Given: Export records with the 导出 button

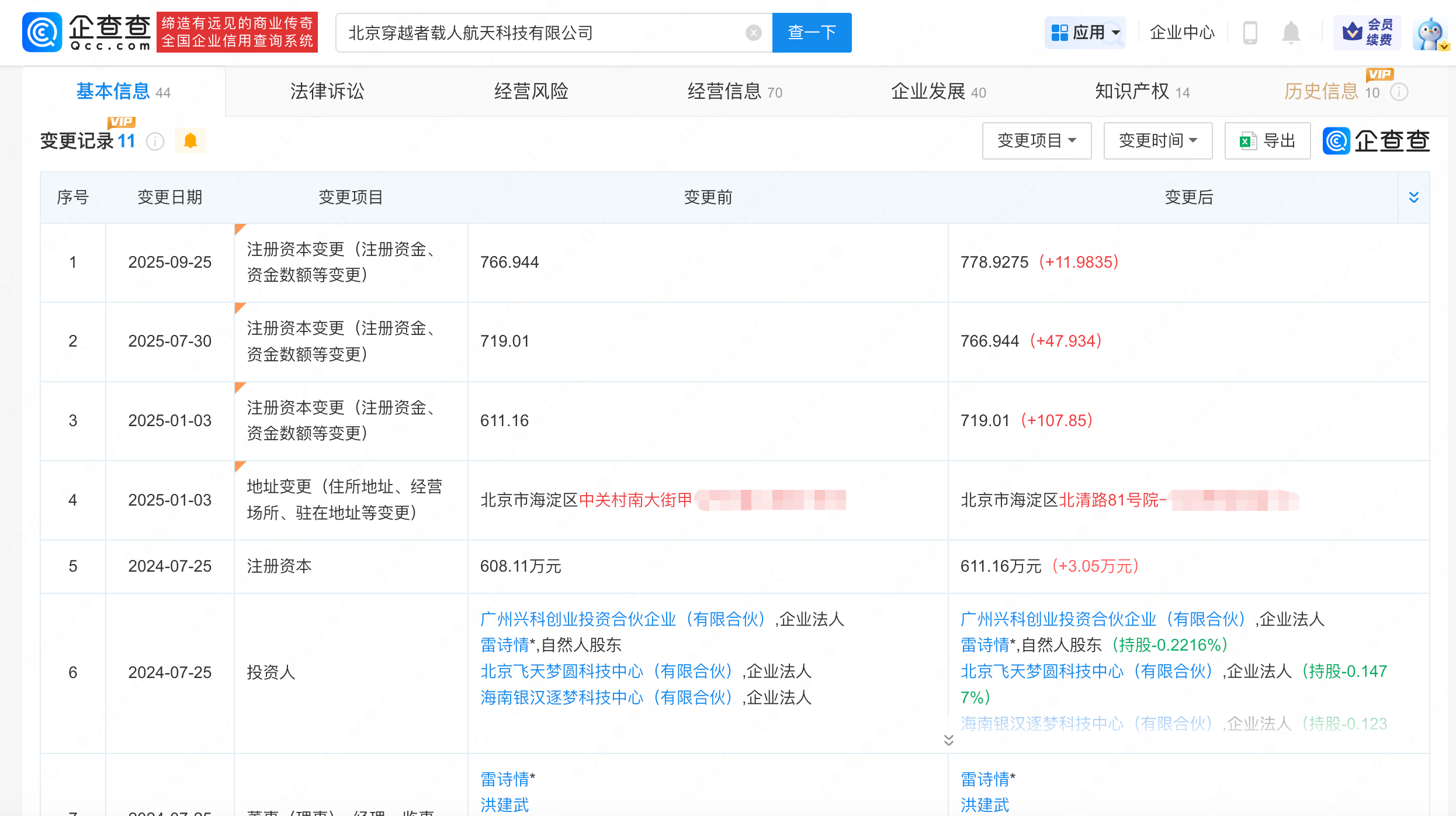Looking at the screenshot, I should (1267, 141).
